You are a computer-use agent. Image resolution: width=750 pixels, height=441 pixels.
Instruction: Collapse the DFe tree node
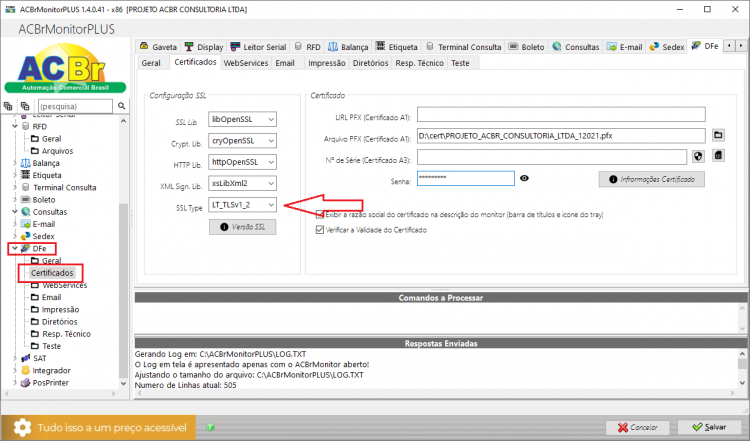point(15,248)
